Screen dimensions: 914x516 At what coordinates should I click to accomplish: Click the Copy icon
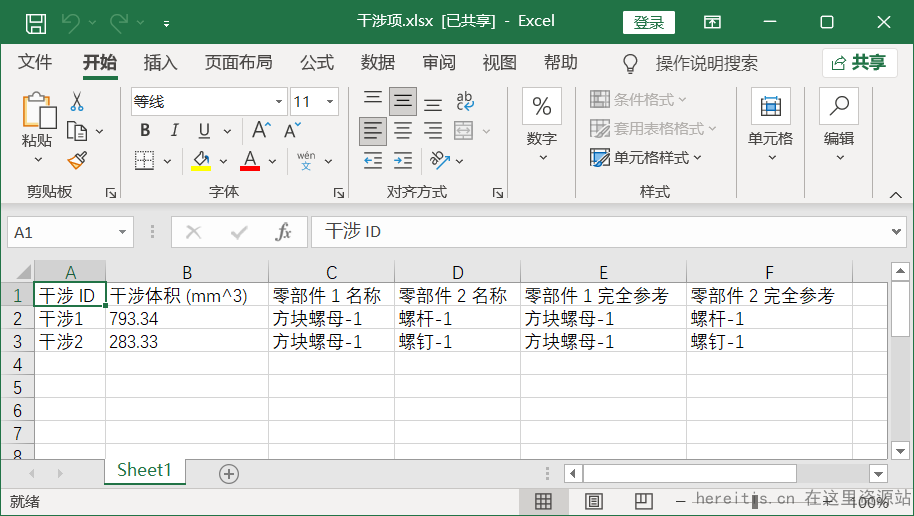pos(77,131)
